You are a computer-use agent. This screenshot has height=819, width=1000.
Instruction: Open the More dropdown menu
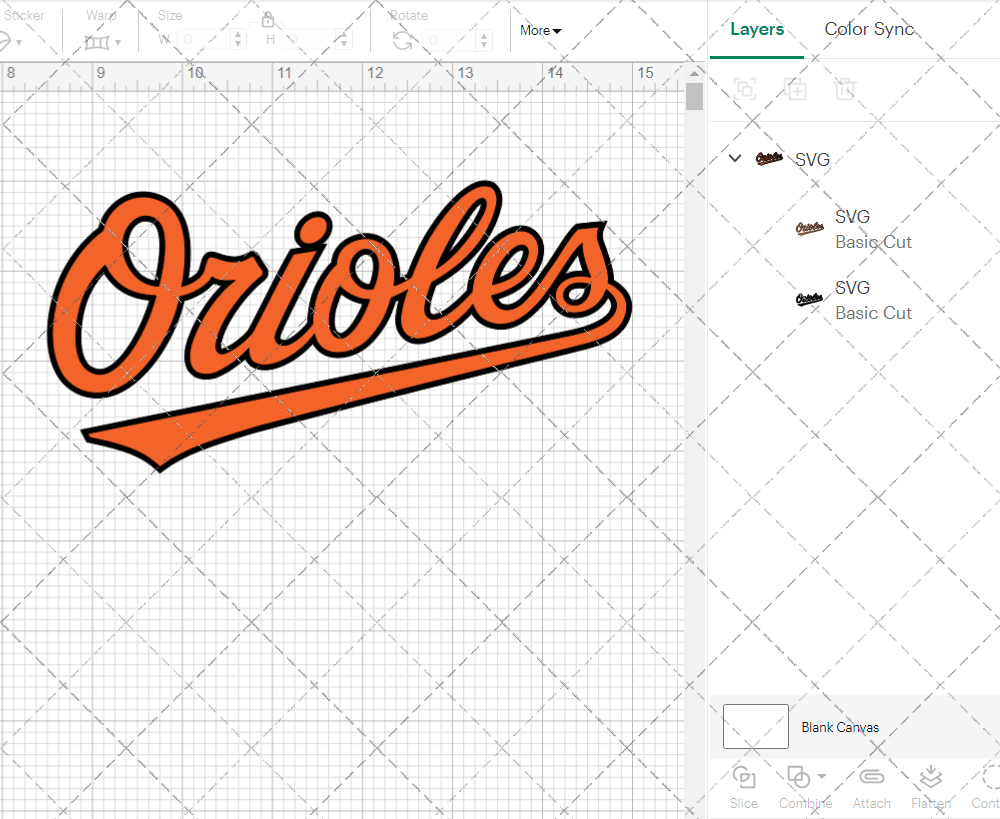540,31
